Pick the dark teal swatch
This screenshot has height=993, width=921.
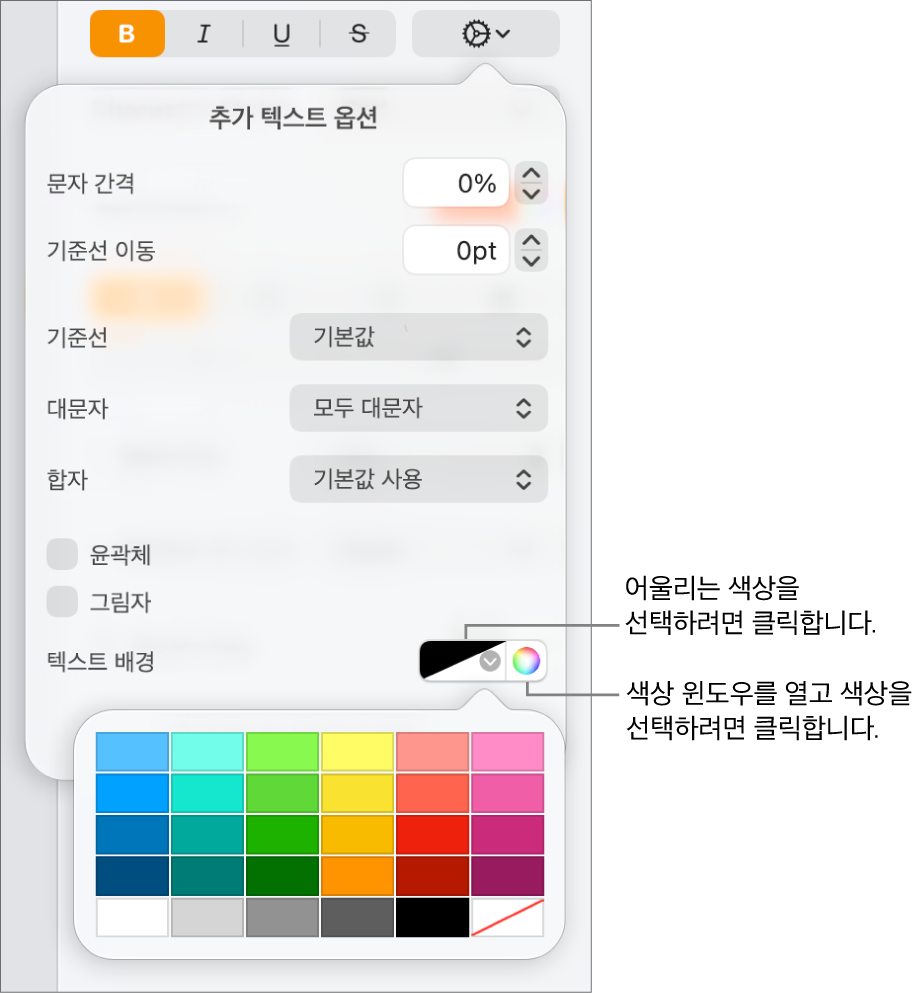coord(207,876)
